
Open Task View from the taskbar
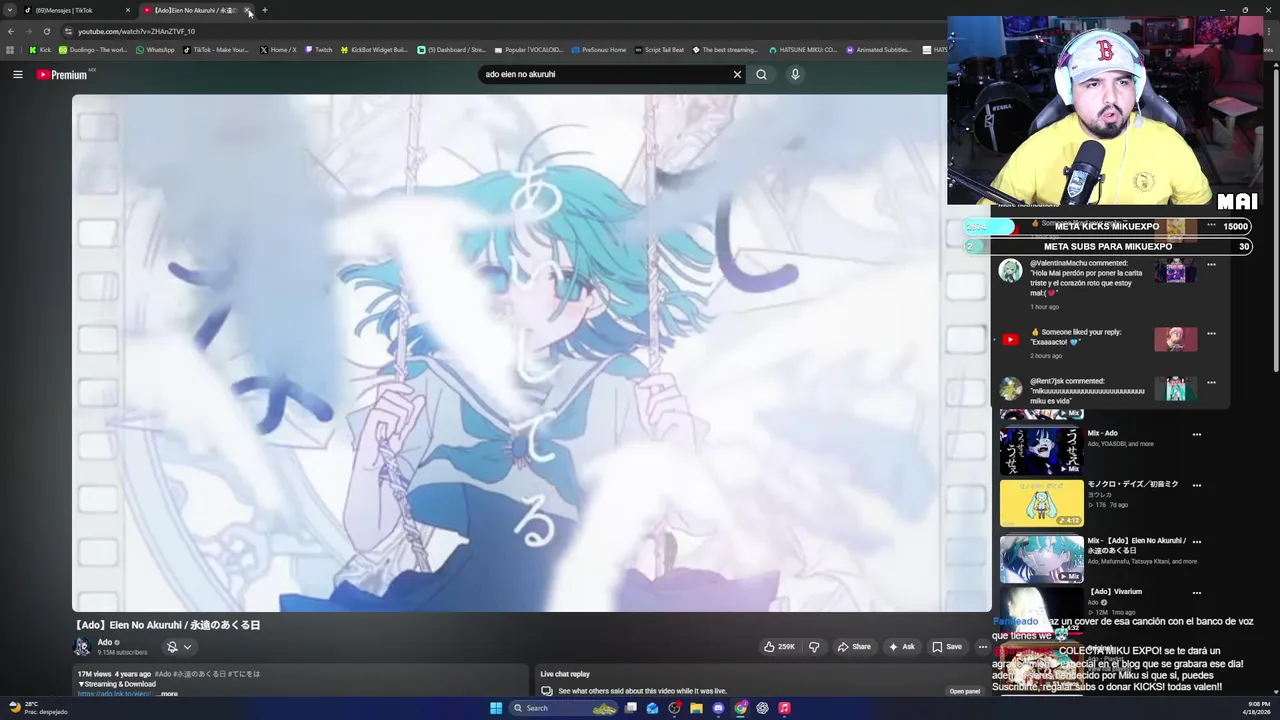(630, 708)
